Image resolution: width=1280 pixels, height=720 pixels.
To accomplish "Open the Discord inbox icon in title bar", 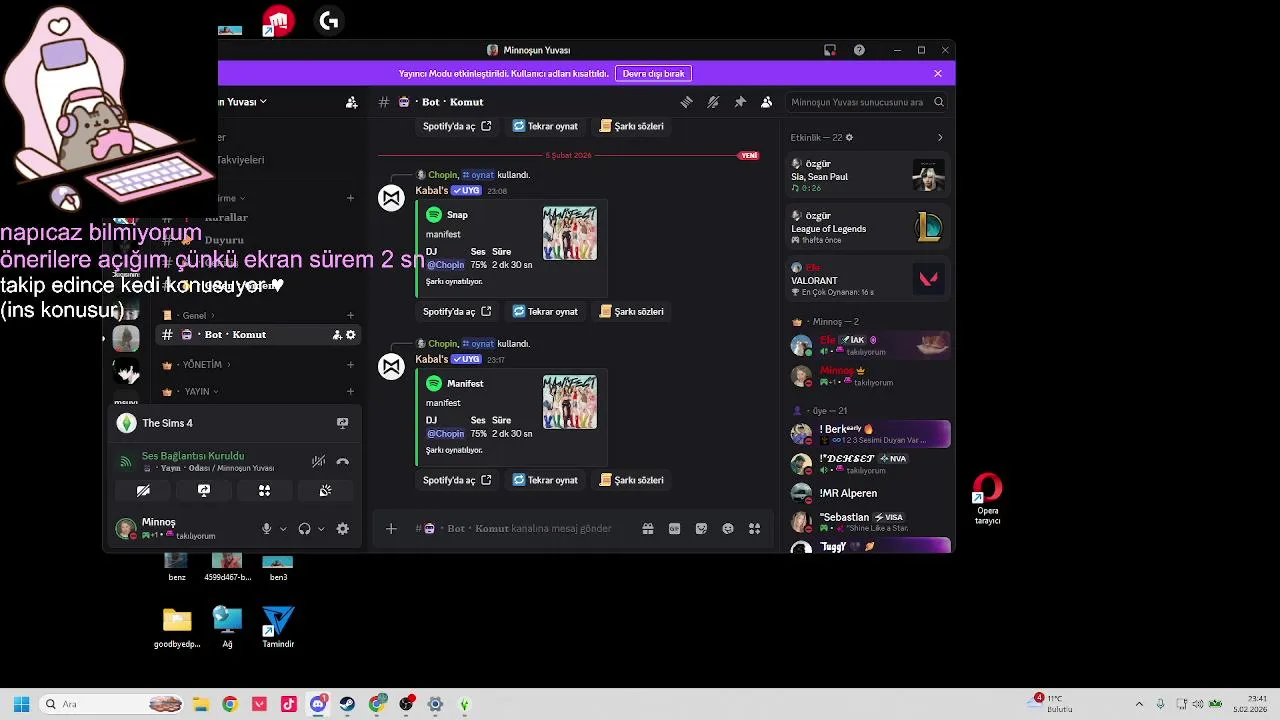I will pos(830,50).
